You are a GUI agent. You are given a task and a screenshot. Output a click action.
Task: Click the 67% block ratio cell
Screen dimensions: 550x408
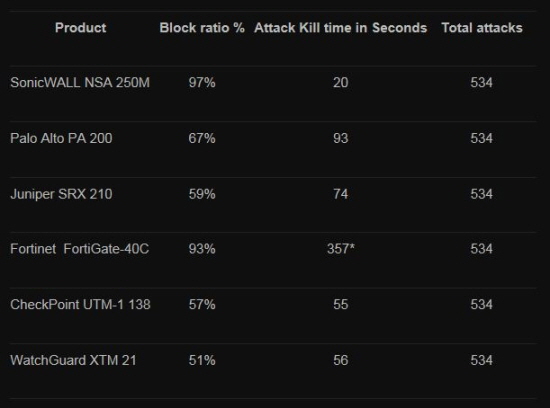[202, 138]
